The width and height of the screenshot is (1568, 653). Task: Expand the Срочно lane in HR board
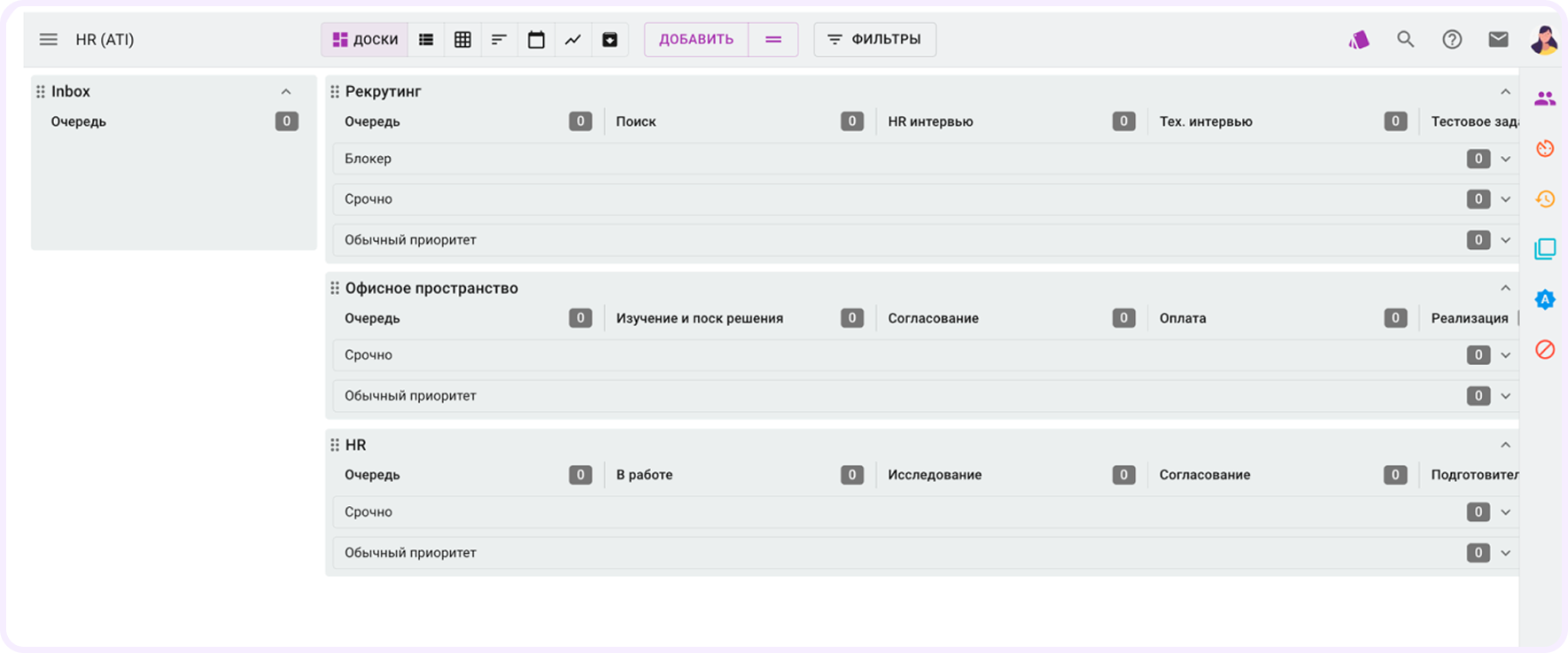[1505, 512]
